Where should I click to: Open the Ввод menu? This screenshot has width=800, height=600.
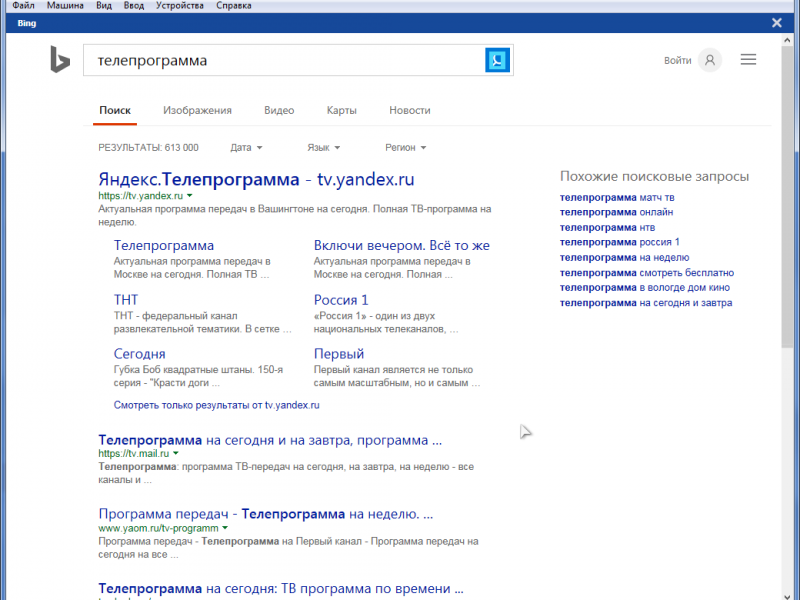click(x=134, y=6)
